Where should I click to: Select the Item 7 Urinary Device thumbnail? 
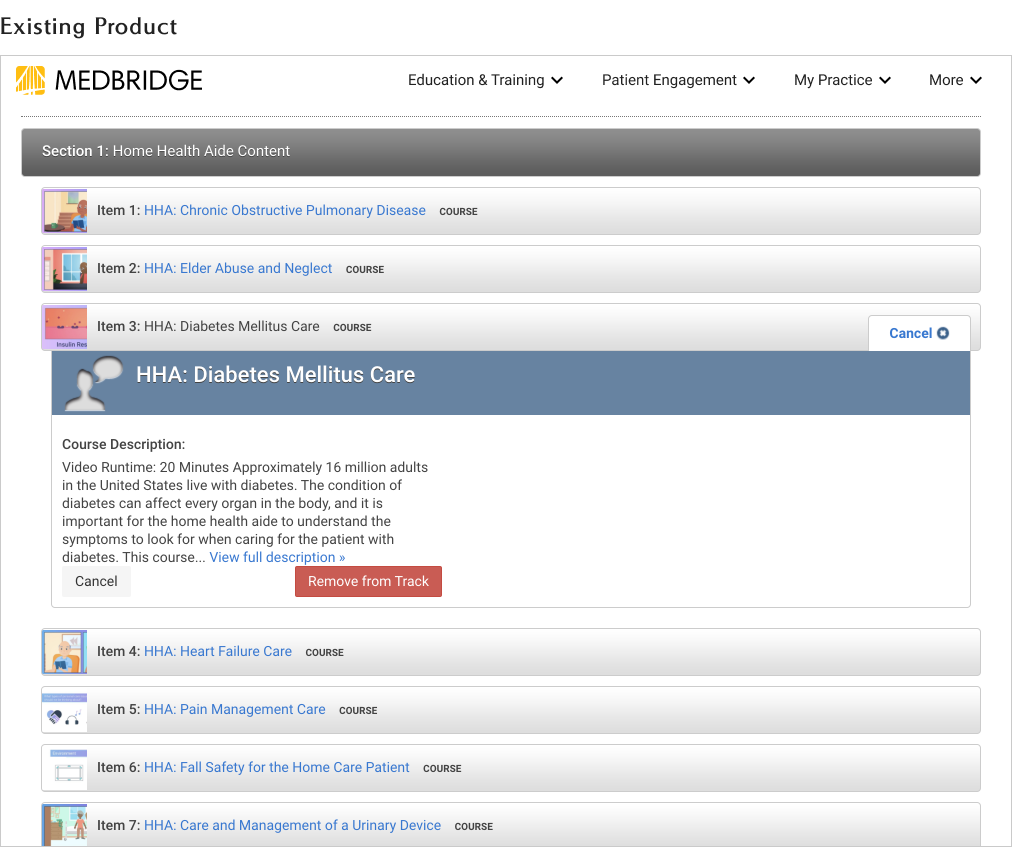coord(65,825)
